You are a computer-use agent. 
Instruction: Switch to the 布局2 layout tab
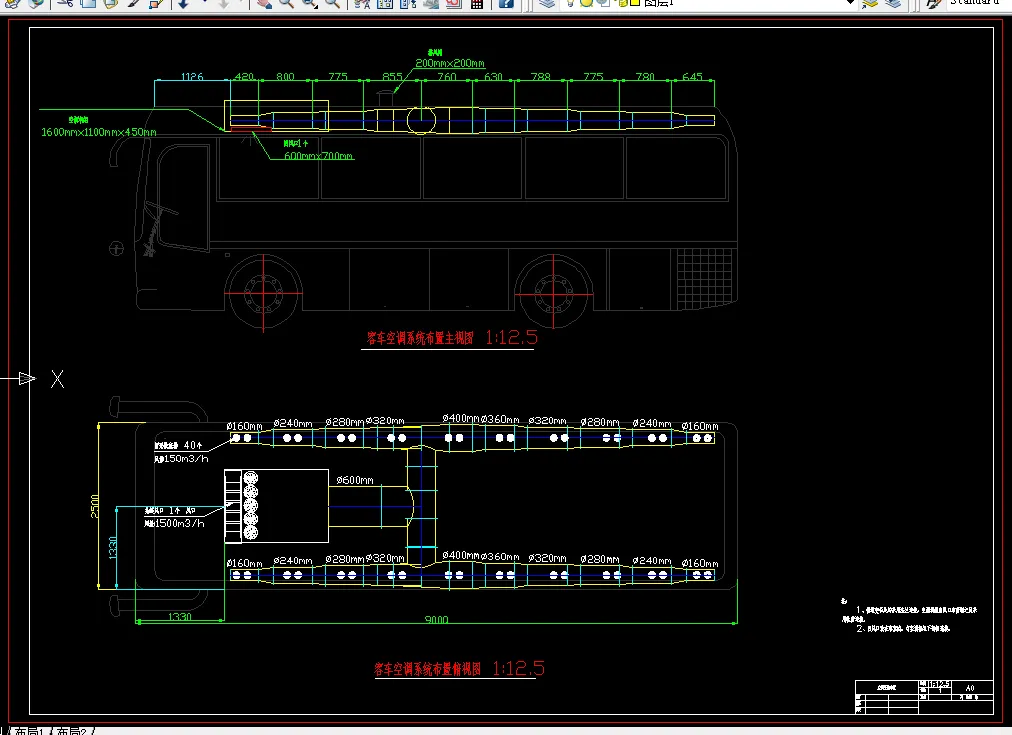point(71,731)
